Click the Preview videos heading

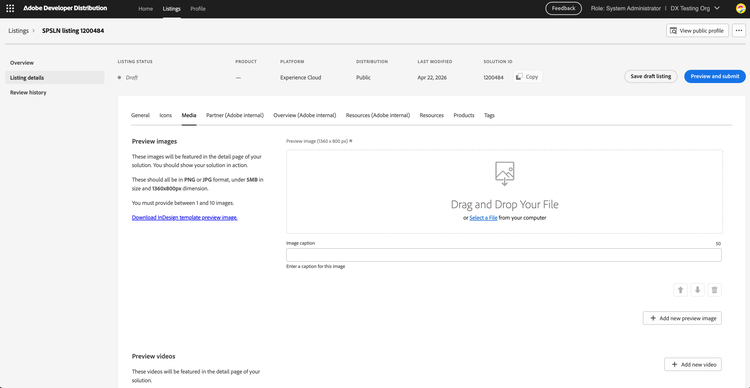[x=154, y=356]
